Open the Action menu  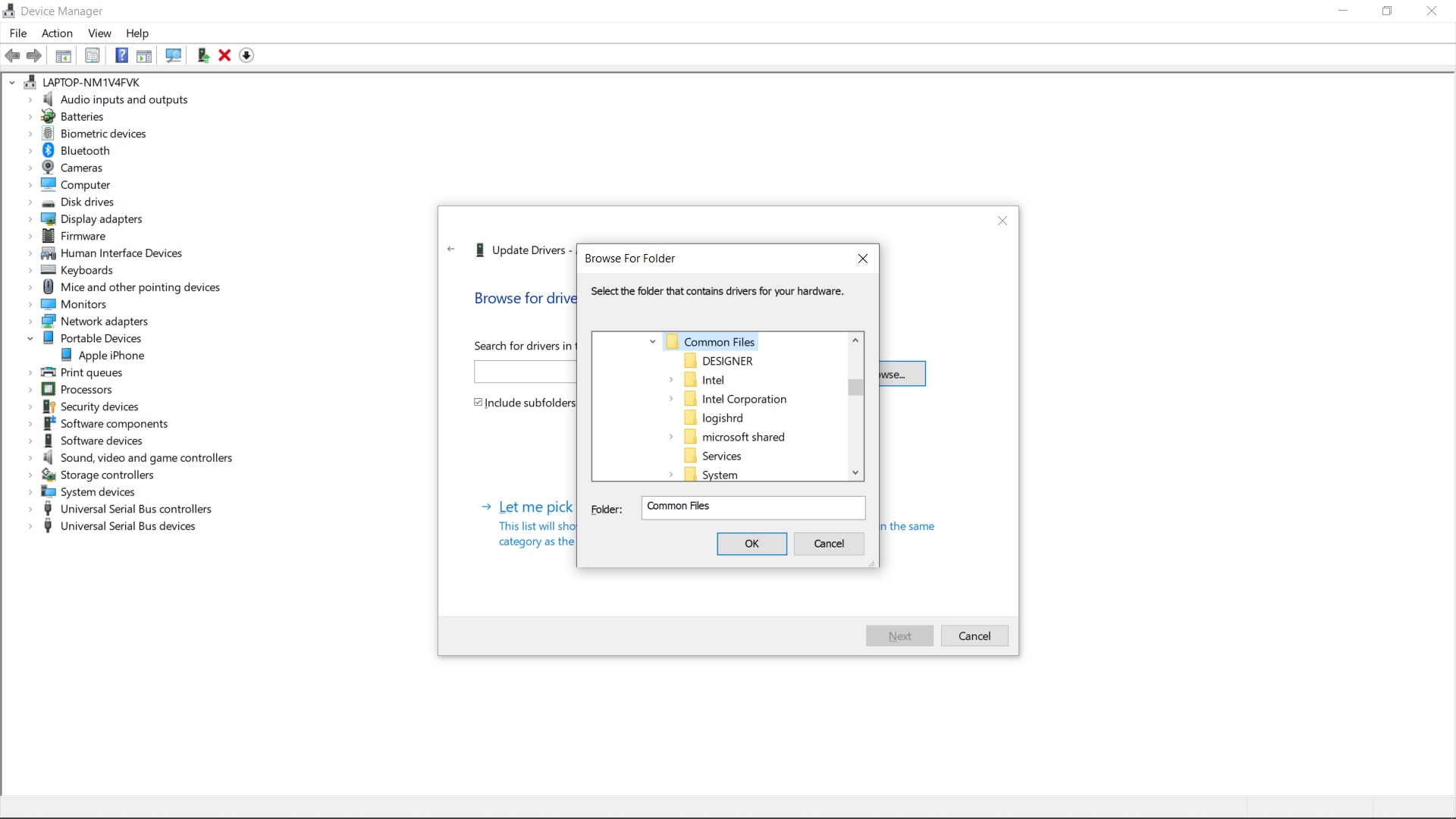pos(57,33)
